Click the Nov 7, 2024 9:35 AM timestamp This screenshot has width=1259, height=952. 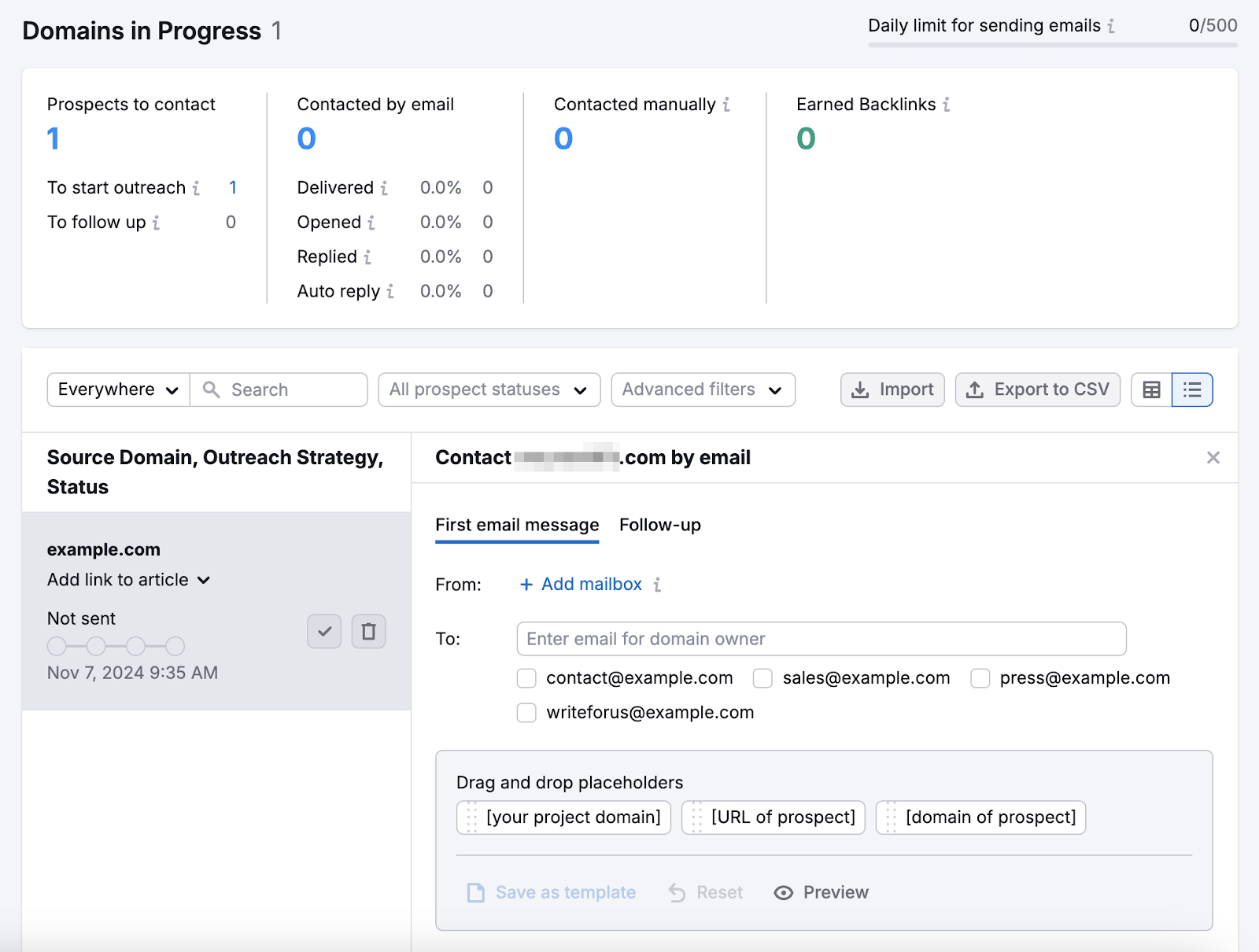(132, 673)
